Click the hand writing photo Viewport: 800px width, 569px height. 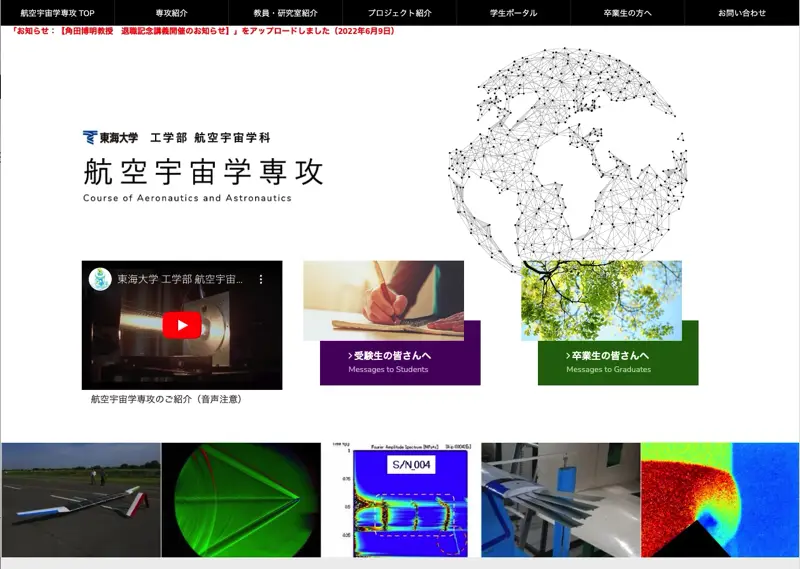click(x=384, y=300)
